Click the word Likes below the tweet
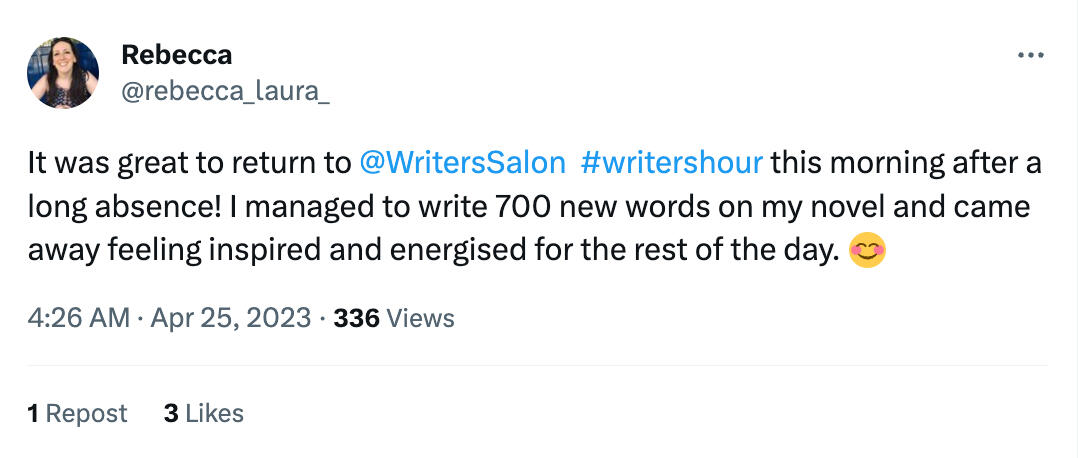 214,413
